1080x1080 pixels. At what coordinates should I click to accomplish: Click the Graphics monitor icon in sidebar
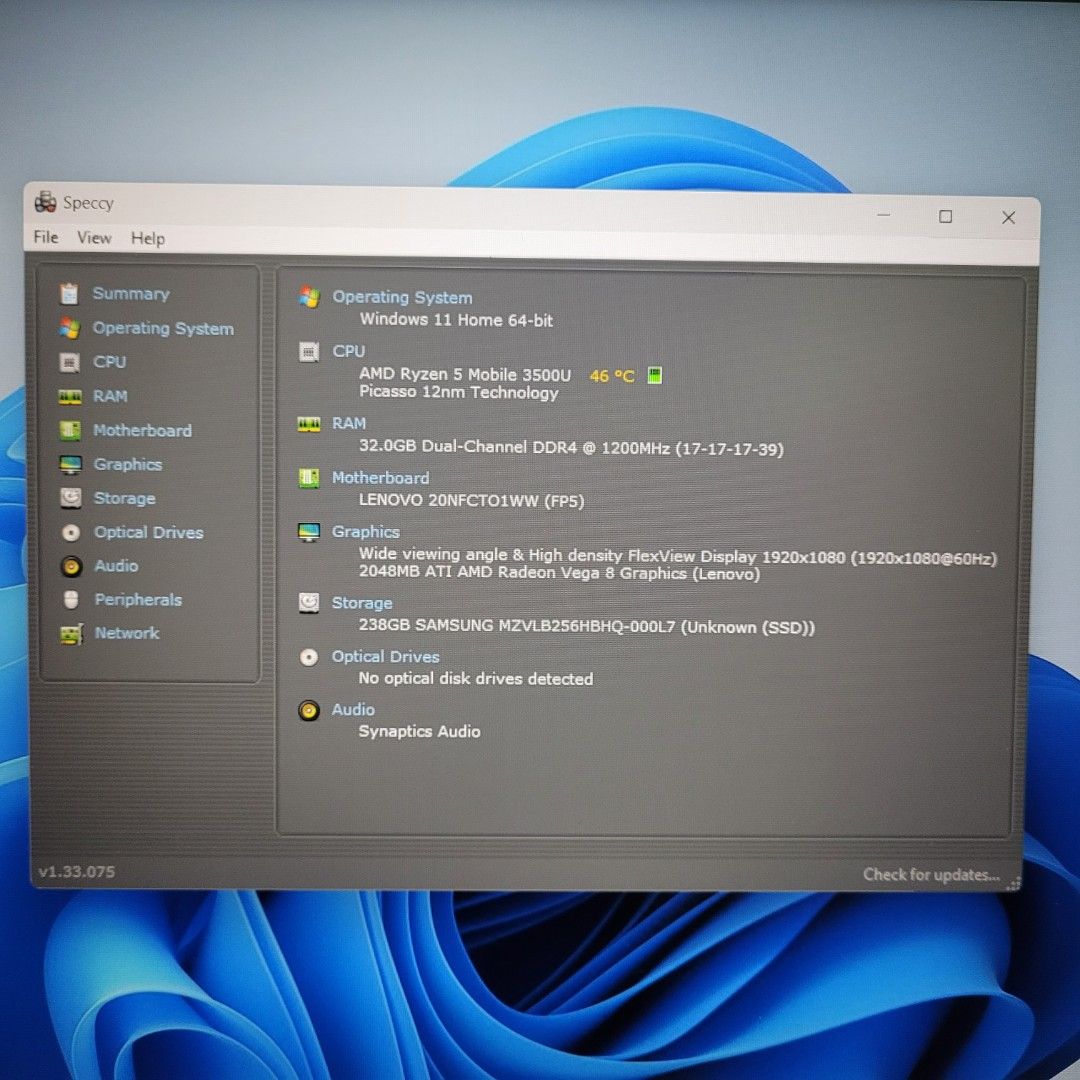pyautogui.click(x=70, y=465)
